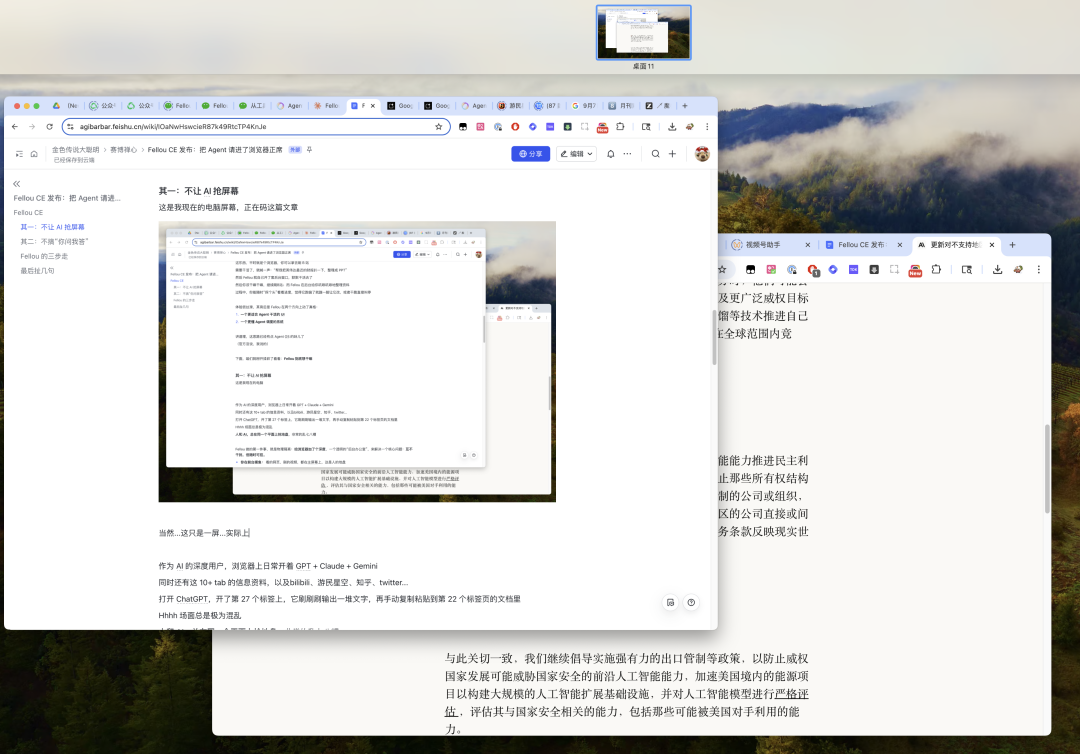This screenshot has width=1080, height=754.
Task: Go to Feishu wiki home icon
Action: [x=34, y=154]
